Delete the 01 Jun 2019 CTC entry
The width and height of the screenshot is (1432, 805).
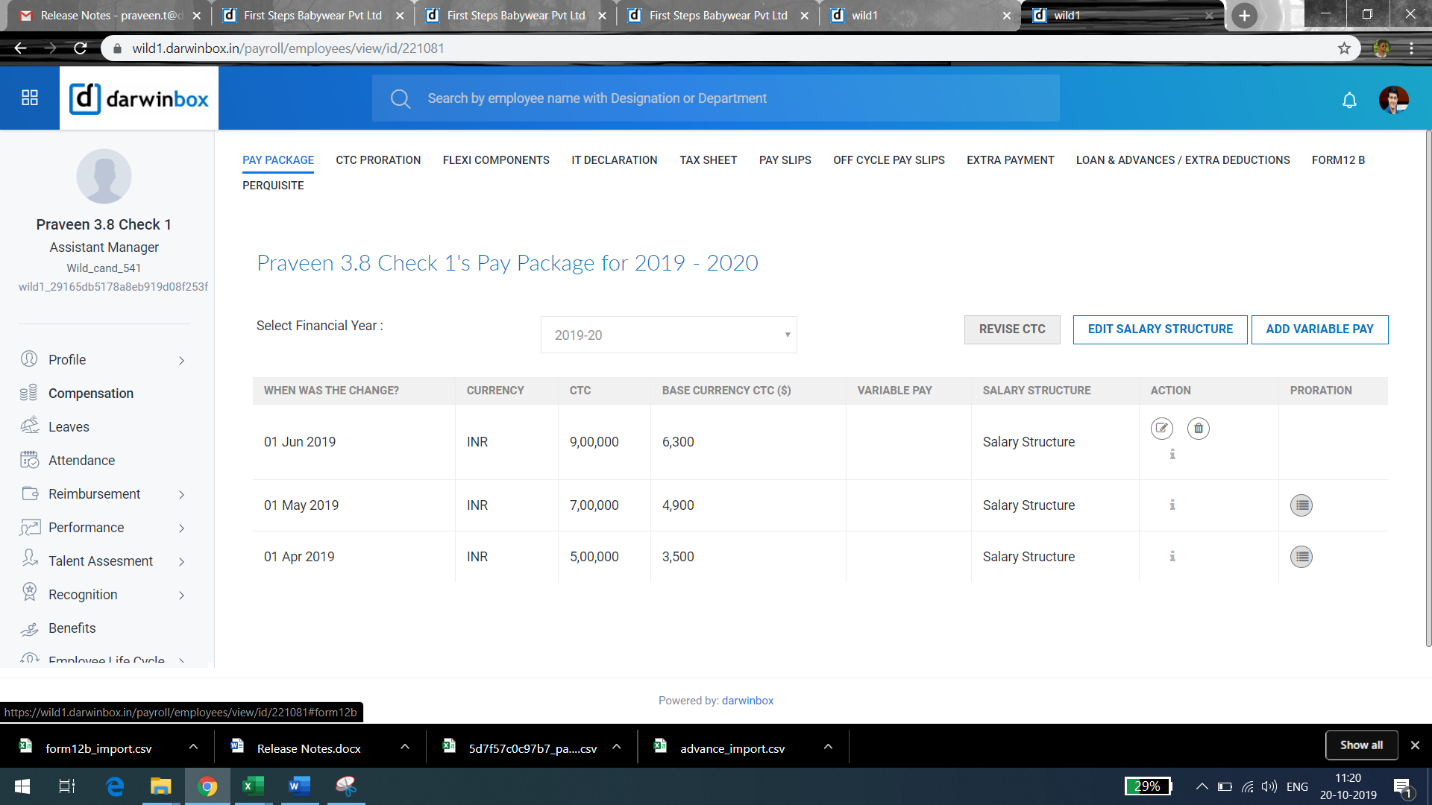coord(1198,429)
